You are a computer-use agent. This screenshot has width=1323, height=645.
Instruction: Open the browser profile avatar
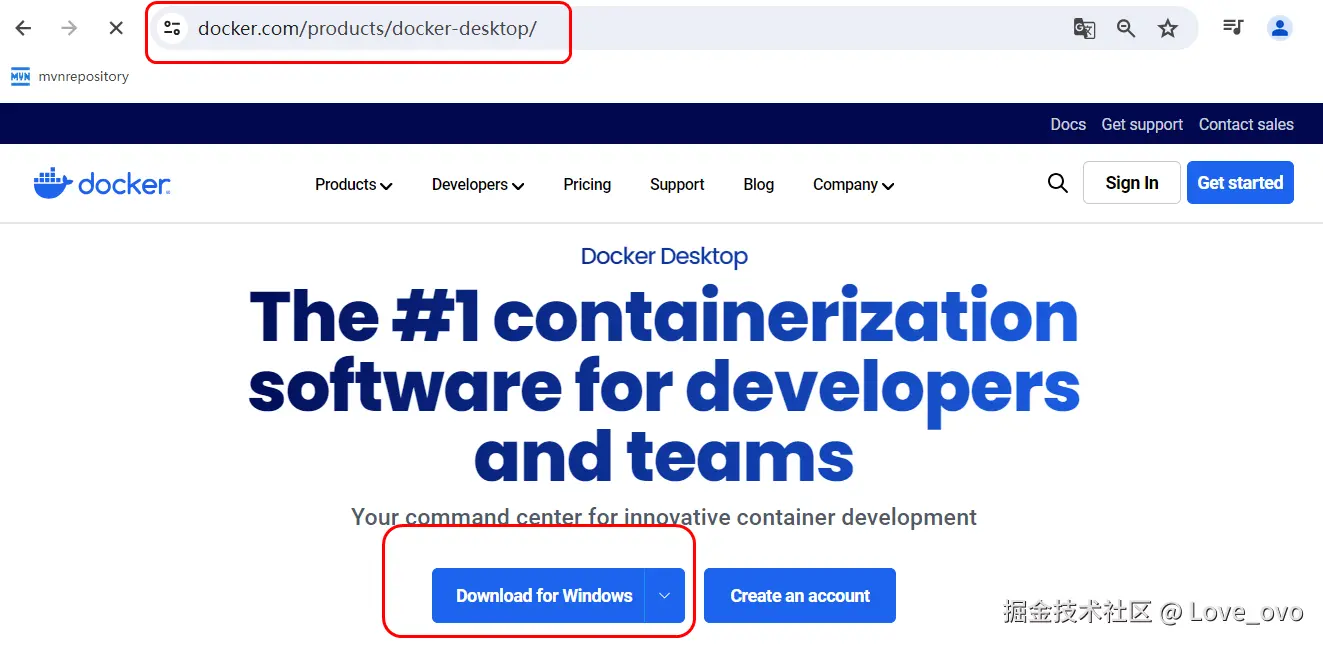[x=1280, y=28]
